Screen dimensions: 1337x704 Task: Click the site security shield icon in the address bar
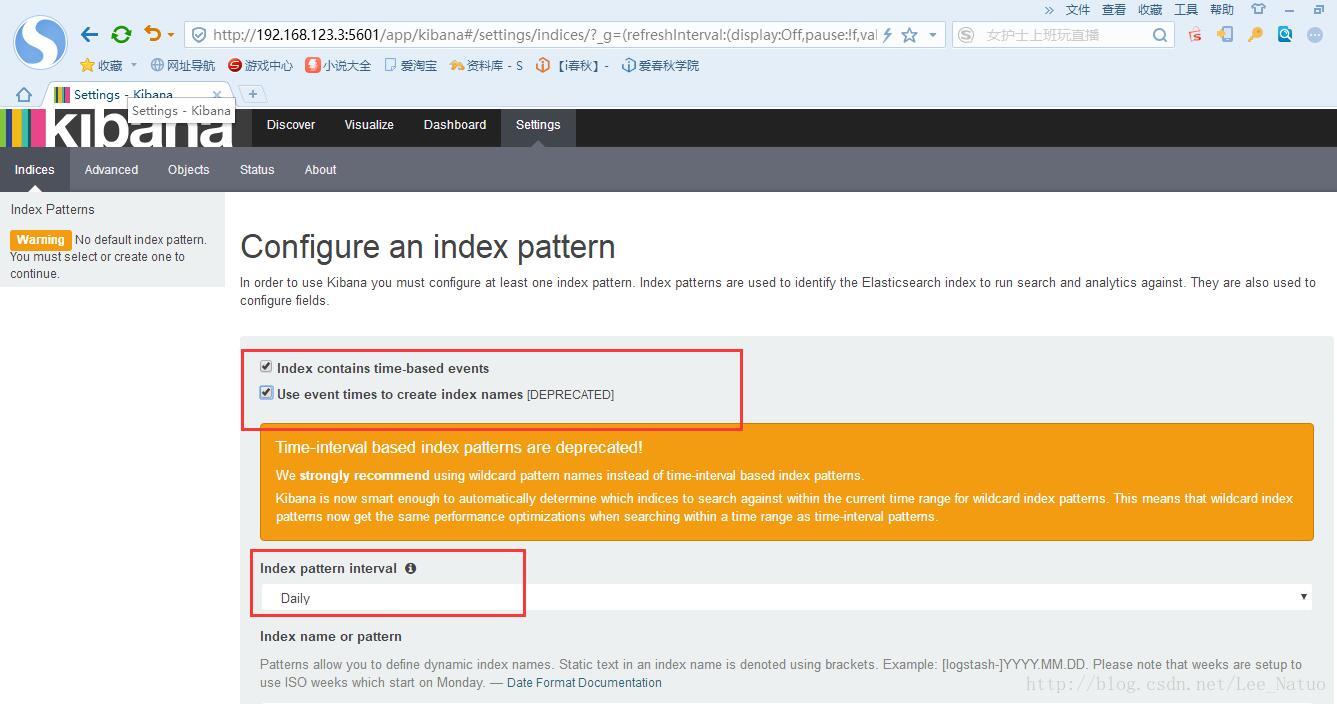click(199, 34)
